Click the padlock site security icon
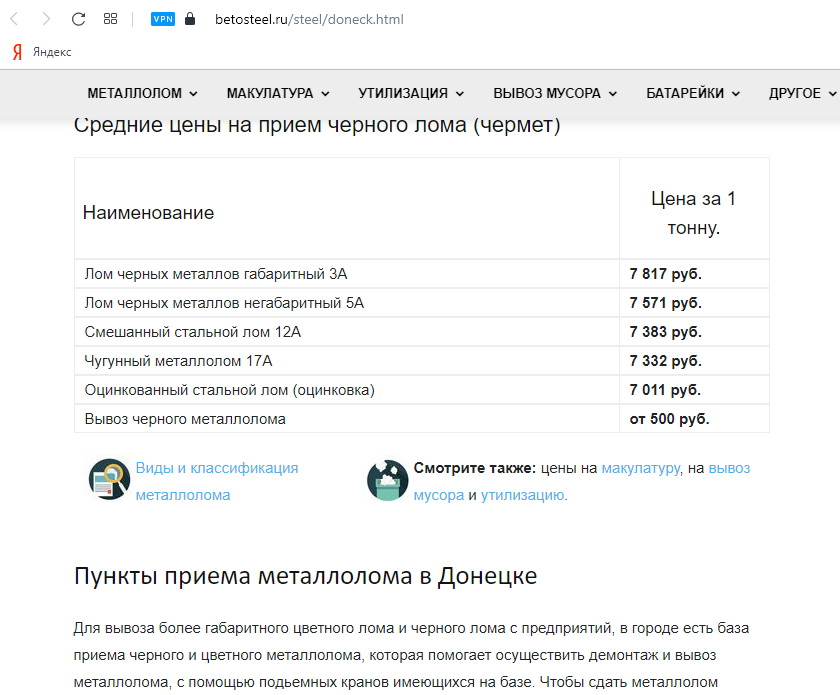This screenshot has width=840, height=695. 191,19
